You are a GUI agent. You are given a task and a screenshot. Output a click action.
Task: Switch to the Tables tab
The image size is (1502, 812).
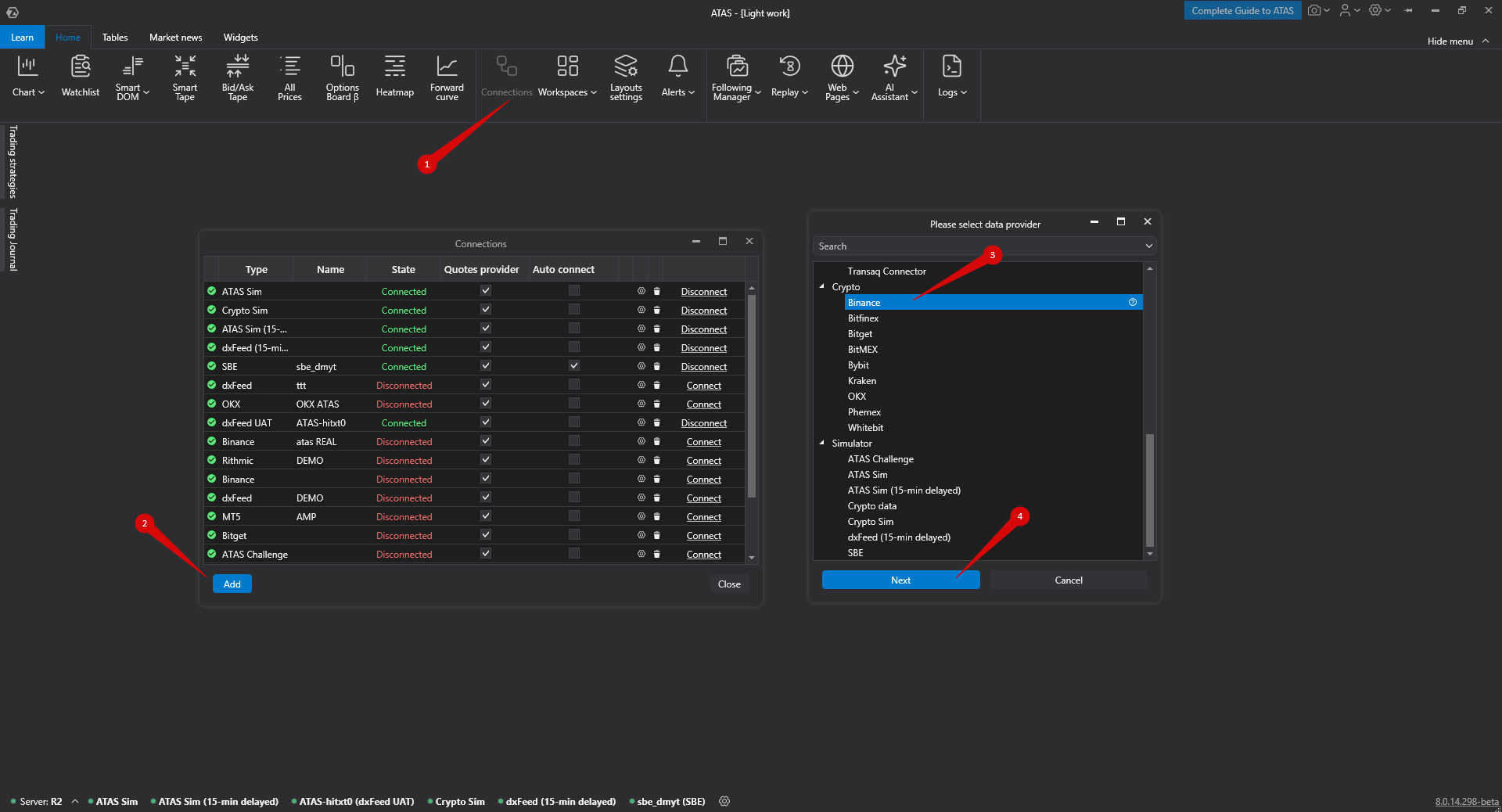pos(115,37)
